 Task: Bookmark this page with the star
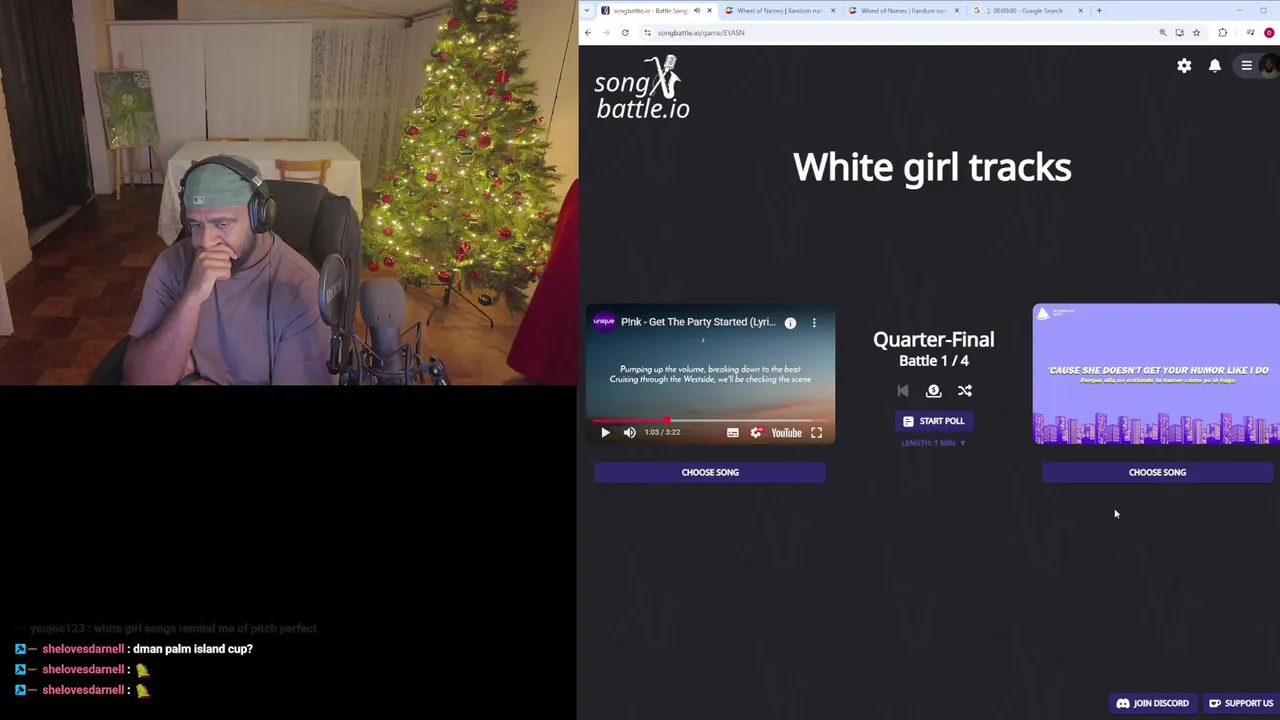(x=1196, y=33)
